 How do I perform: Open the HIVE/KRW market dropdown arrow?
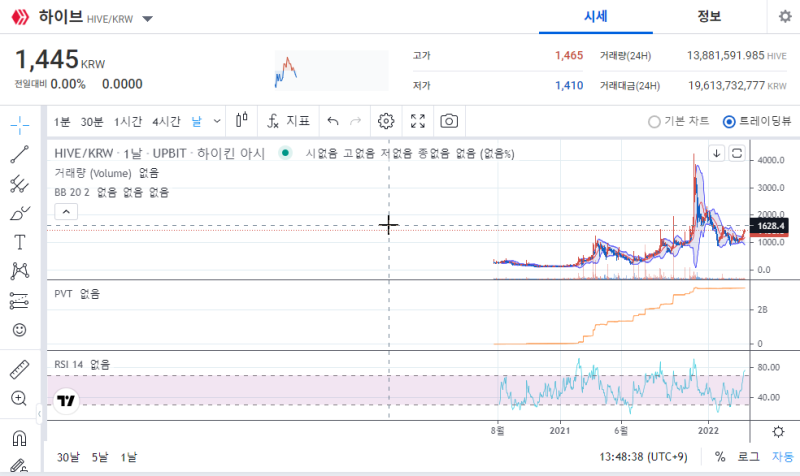pyautogui.click(x=147, y=19)
